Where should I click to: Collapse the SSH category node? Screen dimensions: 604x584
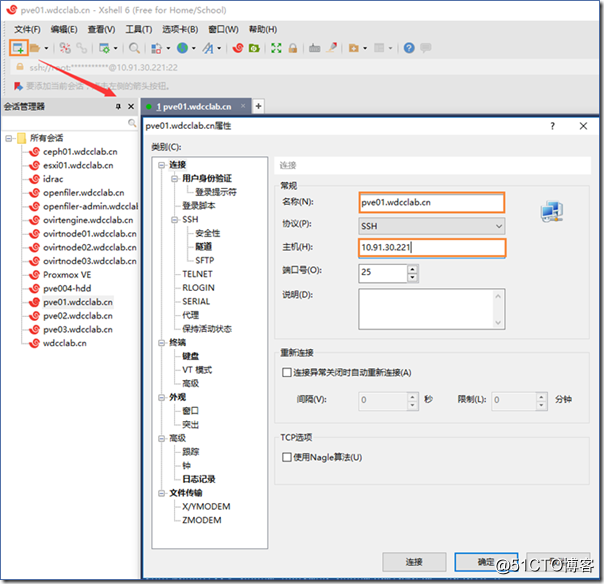click(174, 220)
